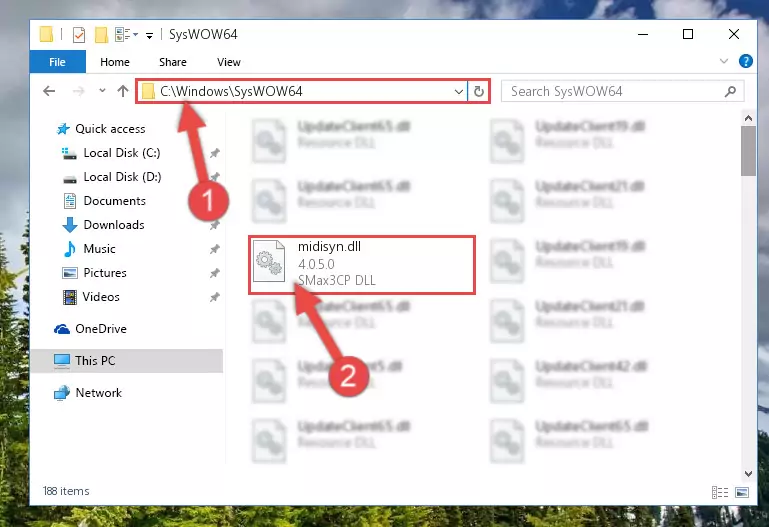Select Network in navigation pane
This screenshot has height=527, width=769.
tap(99, 393)
